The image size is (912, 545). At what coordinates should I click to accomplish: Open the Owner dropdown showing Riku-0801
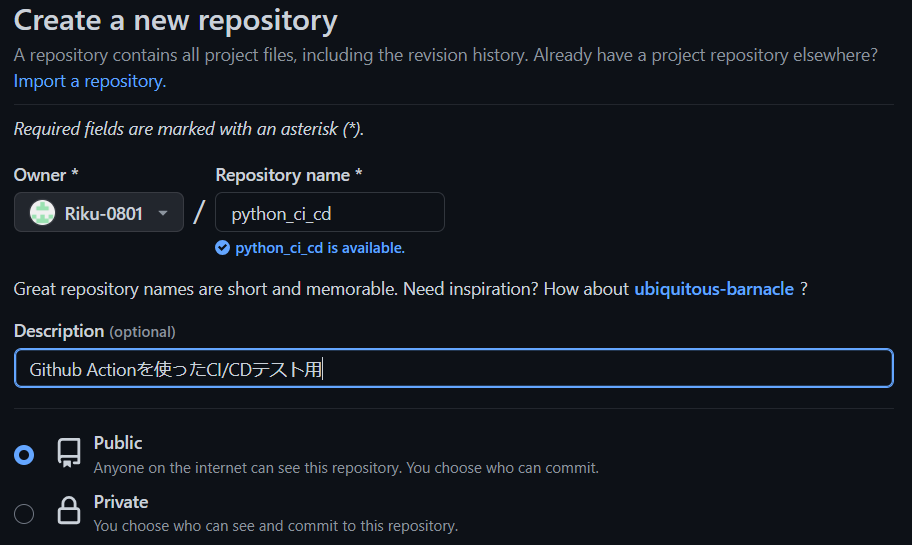(99, 213)
